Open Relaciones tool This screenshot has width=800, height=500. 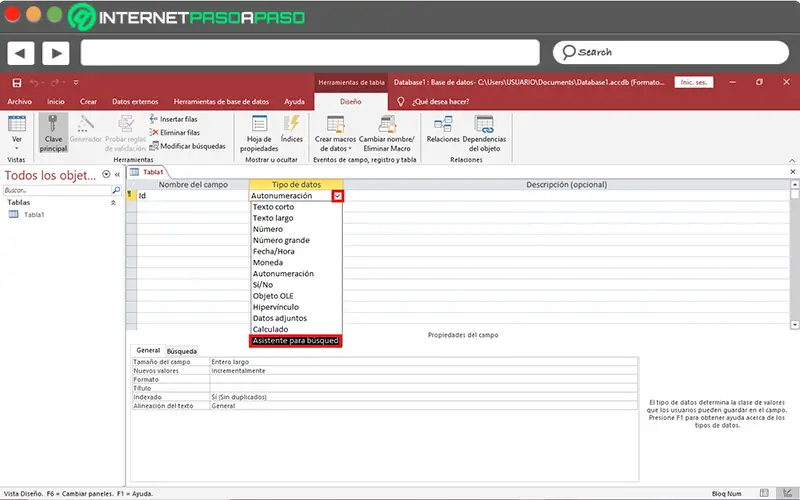[x=443, y=129]
